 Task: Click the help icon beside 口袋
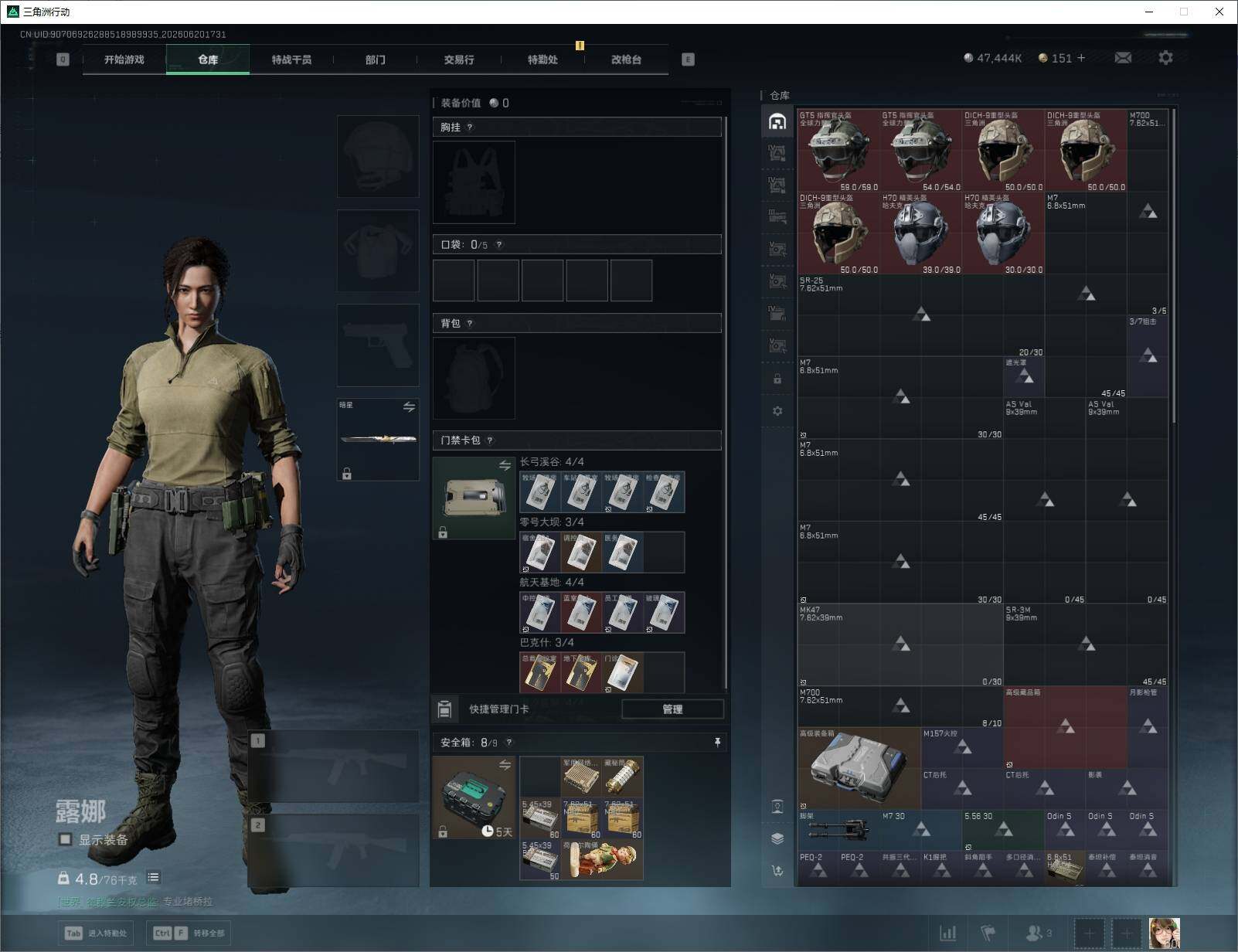(x=499, y=245)
